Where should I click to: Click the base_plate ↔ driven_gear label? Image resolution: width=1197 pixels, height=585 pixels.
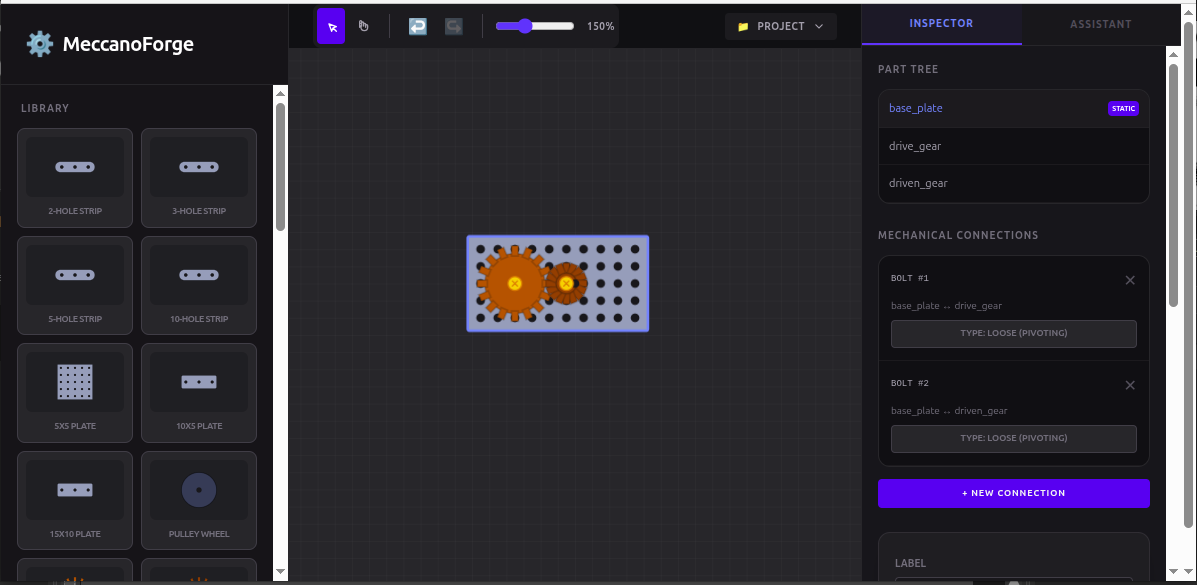(x=949, y=410)
